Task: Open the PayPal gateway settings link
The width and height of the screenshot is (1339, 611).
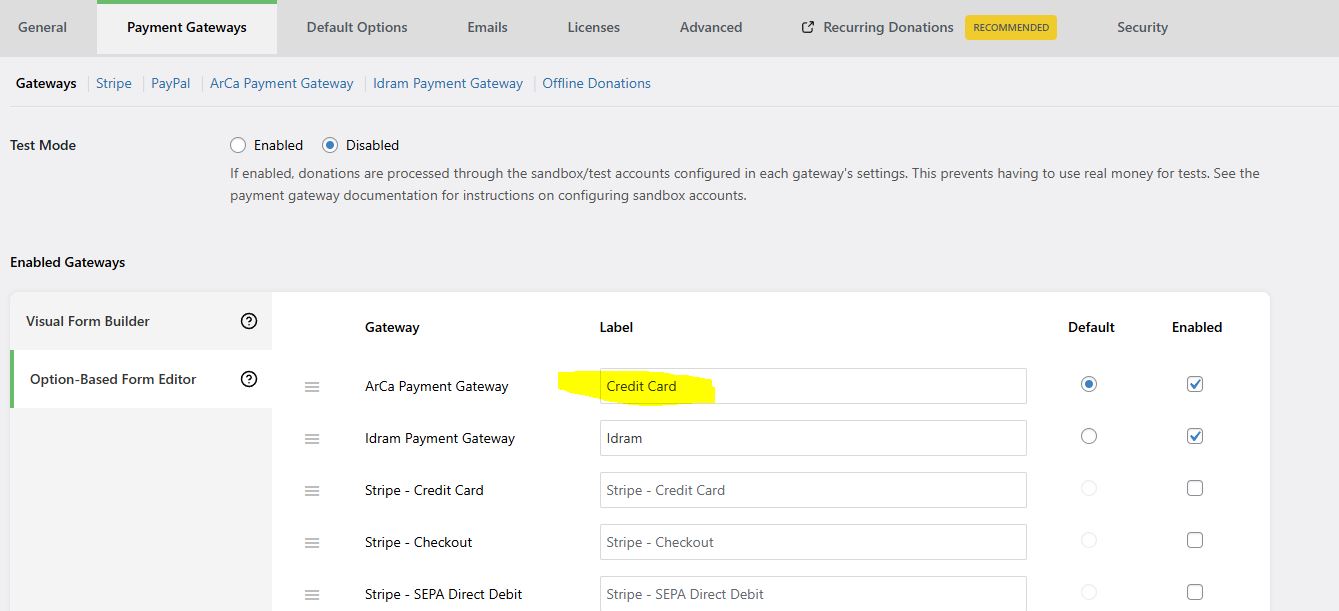Action: coord(170,83)
